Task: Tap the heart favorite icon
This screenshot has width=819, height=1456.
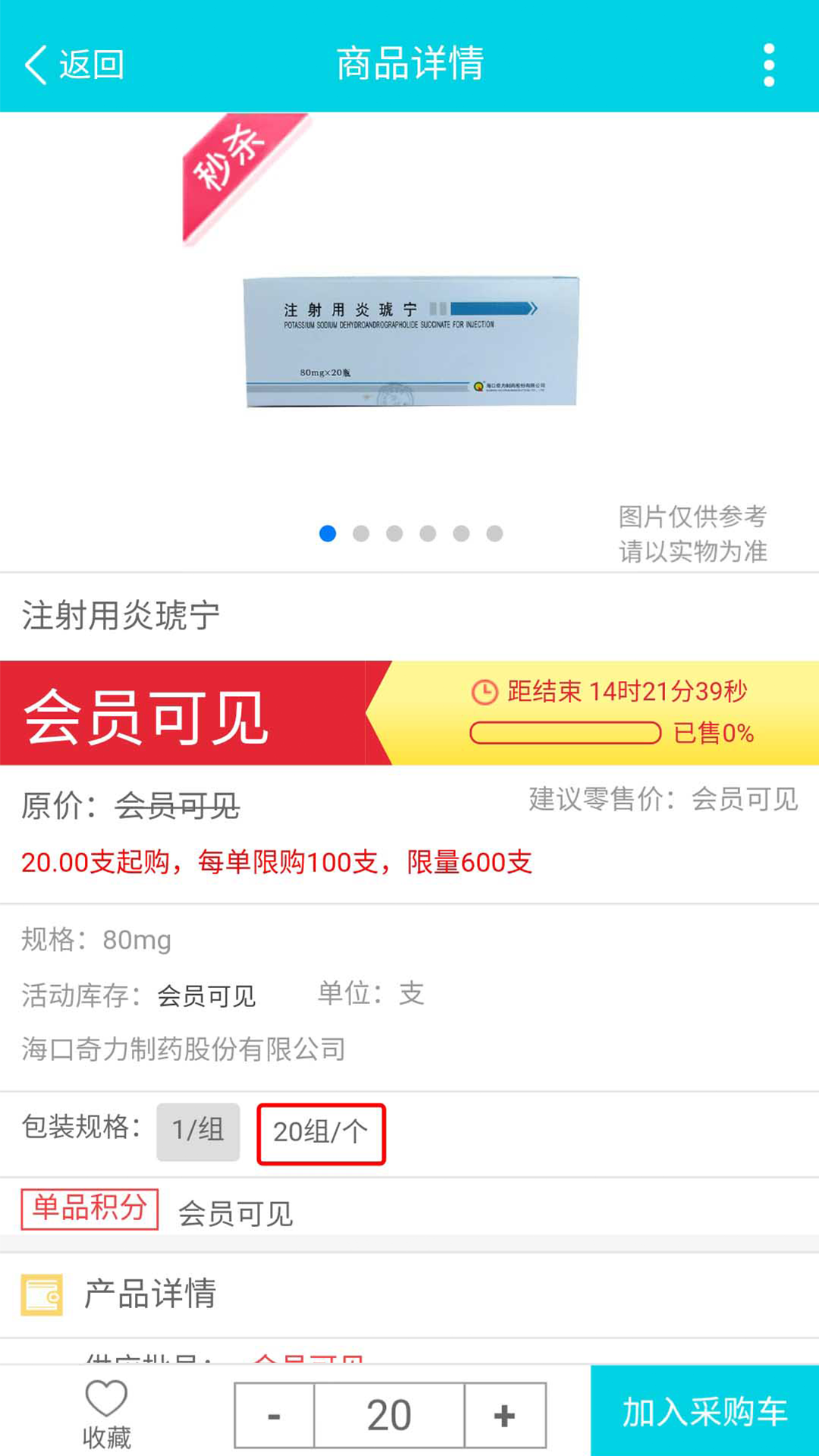Action: pos(106,1397)
